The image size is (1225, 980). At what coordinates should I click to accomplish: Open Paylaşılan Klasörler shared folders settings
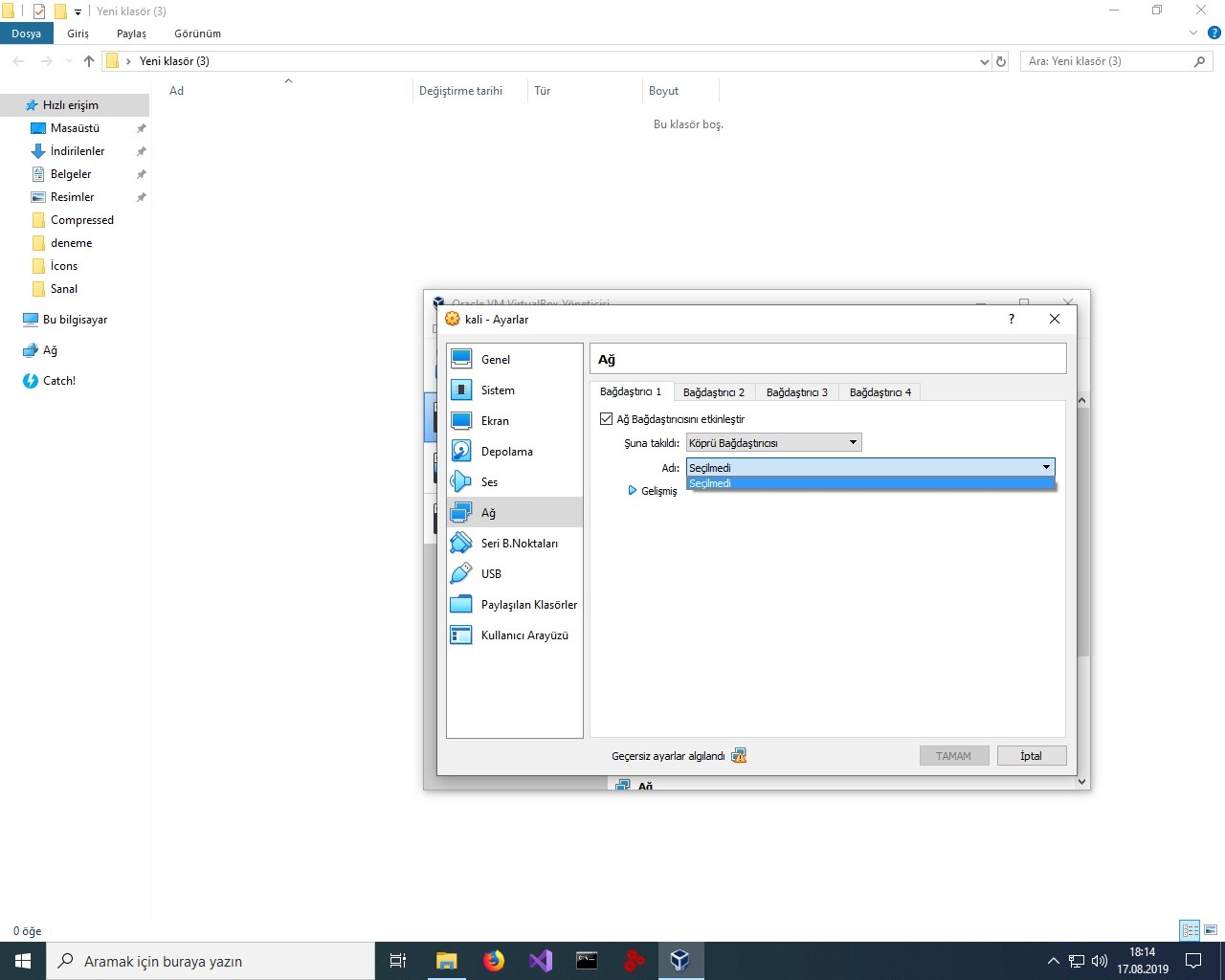515,604
